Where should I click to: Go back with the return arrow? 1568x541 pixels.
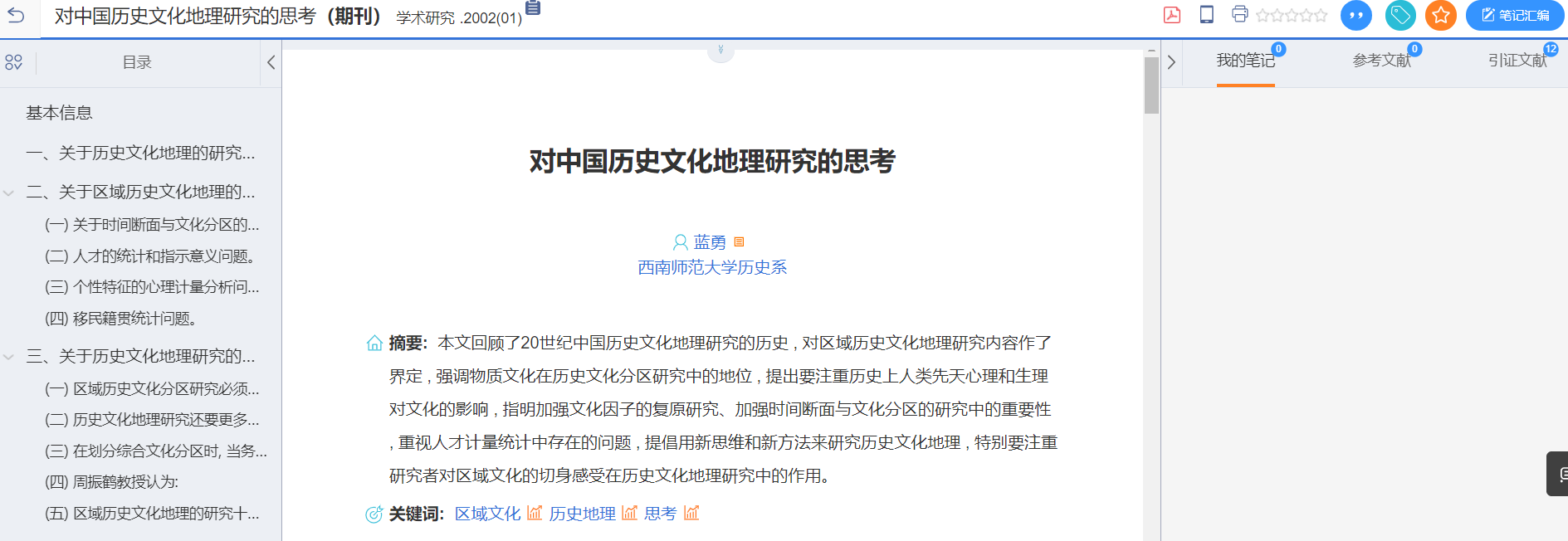click(16, 15)
